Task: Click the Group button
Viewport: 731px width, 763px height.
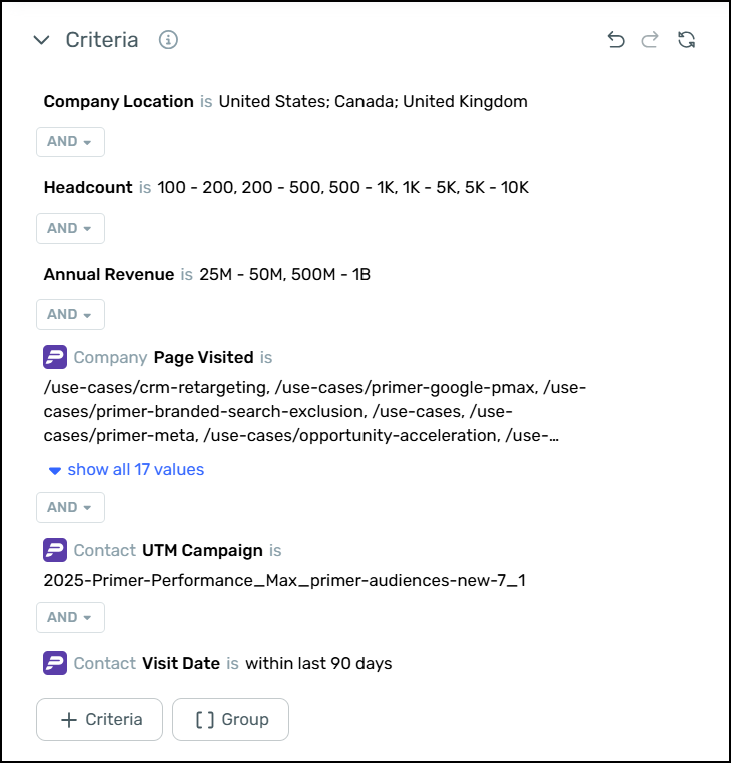Action: coord(230,719)
